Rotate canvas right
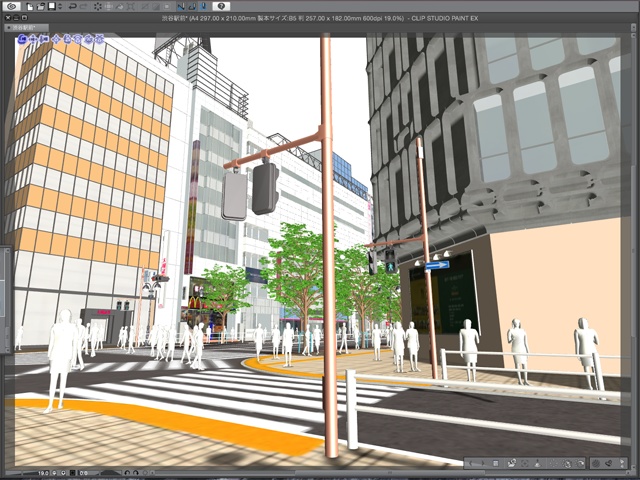Screen dimensions: 640x480 [136, 473]
